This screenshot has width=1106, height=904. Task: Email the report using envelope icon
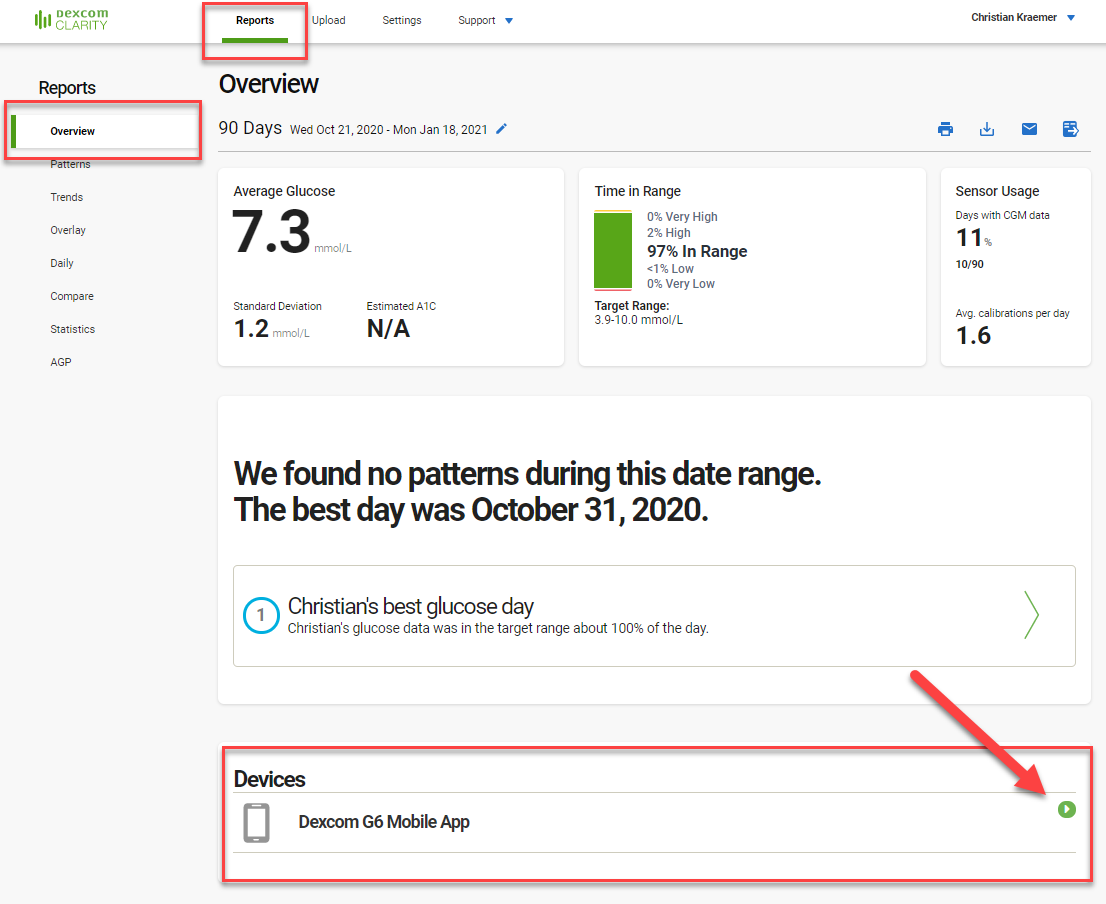pyautogui.click(x=1029, y=129)
